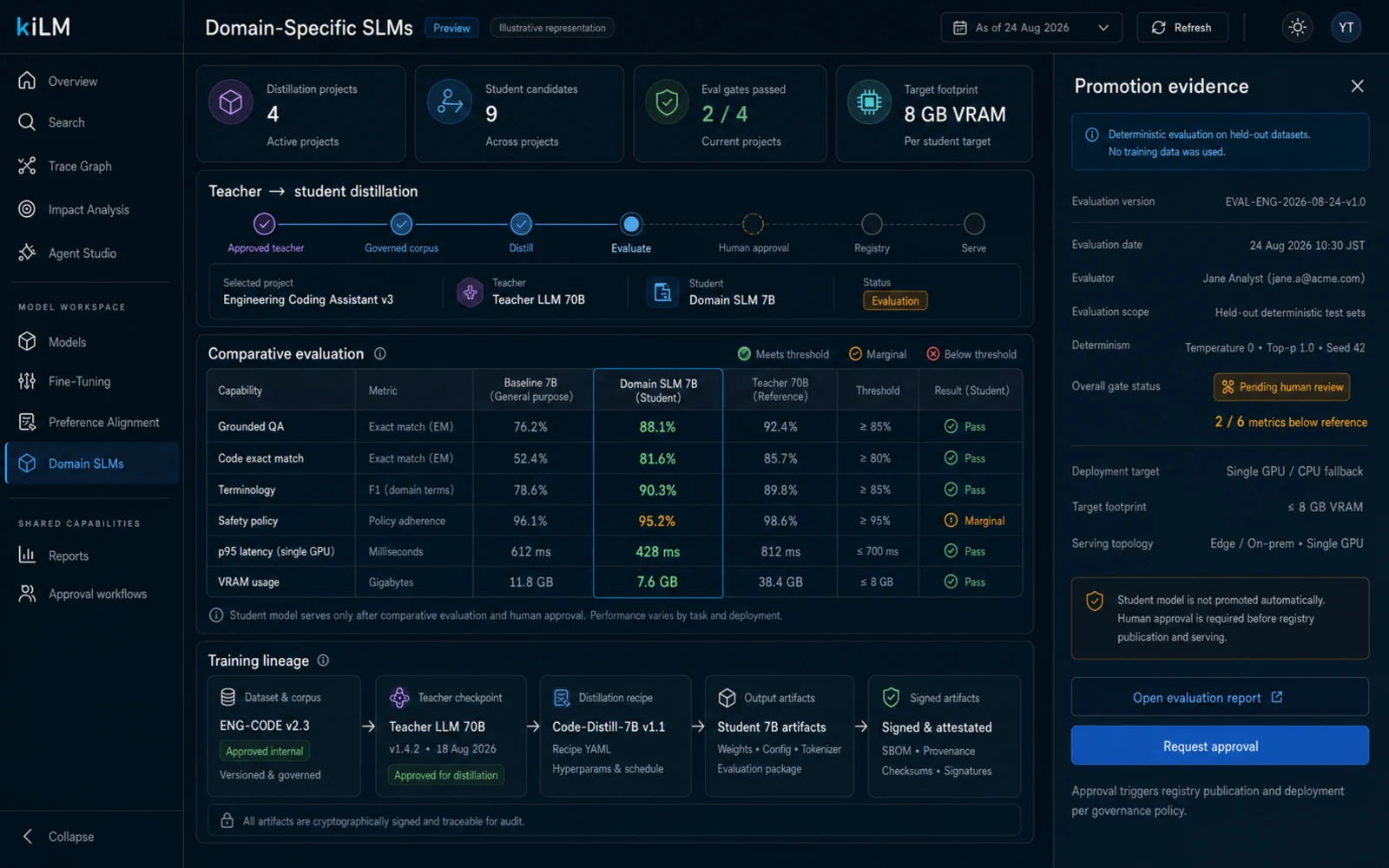Click the Preference Alignment icon
This screenshot has width=1389, height=868.
tap(27, 422)
